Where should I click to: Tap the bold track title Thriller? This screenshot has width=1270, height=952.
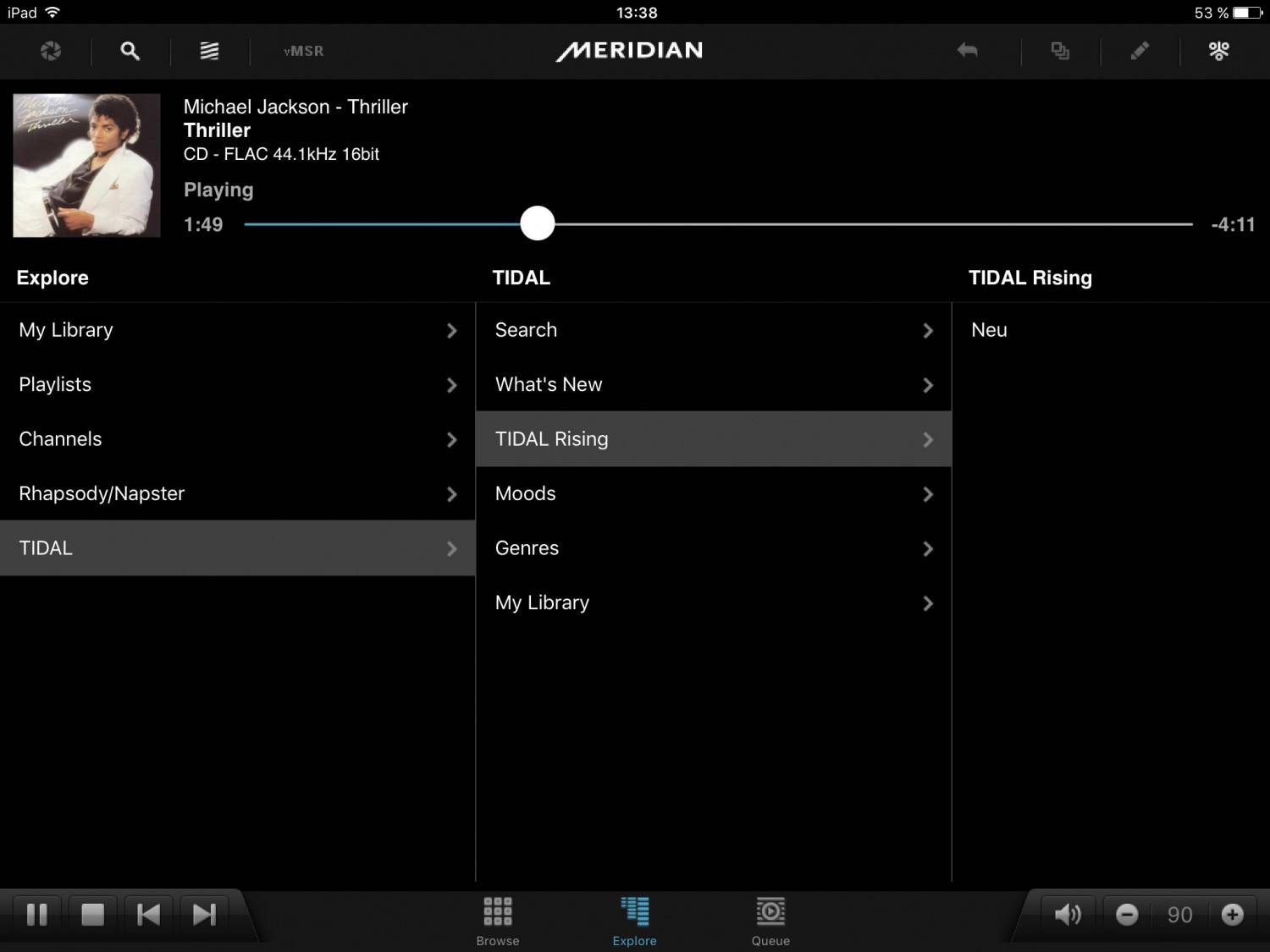tap(217, 130)
